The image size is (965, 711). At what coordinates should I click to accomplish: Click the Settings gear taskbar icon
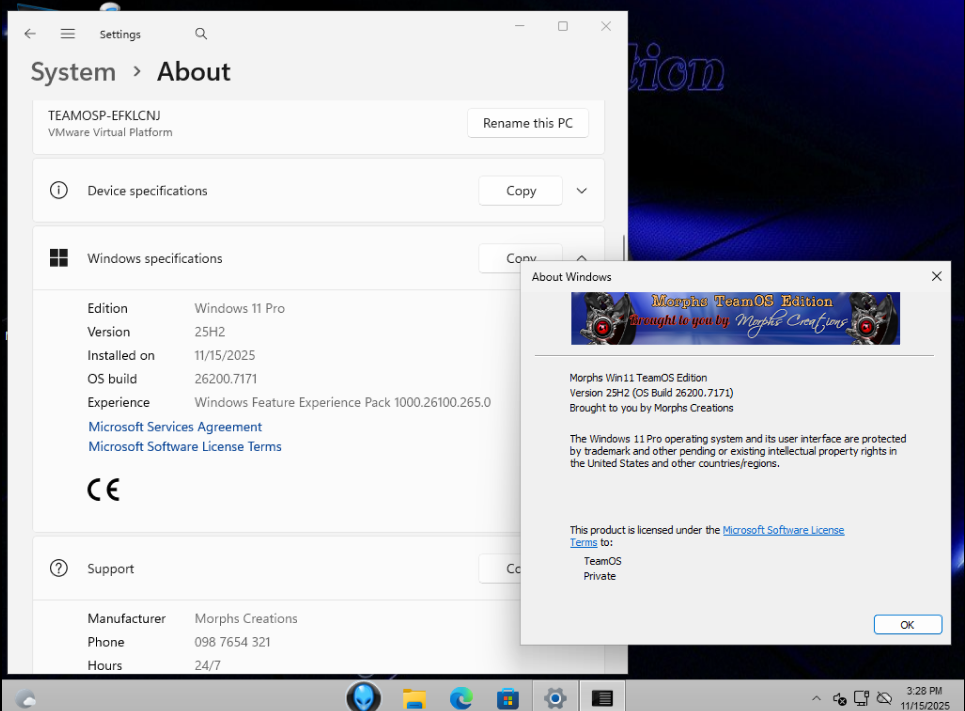(x=555, y=698)
